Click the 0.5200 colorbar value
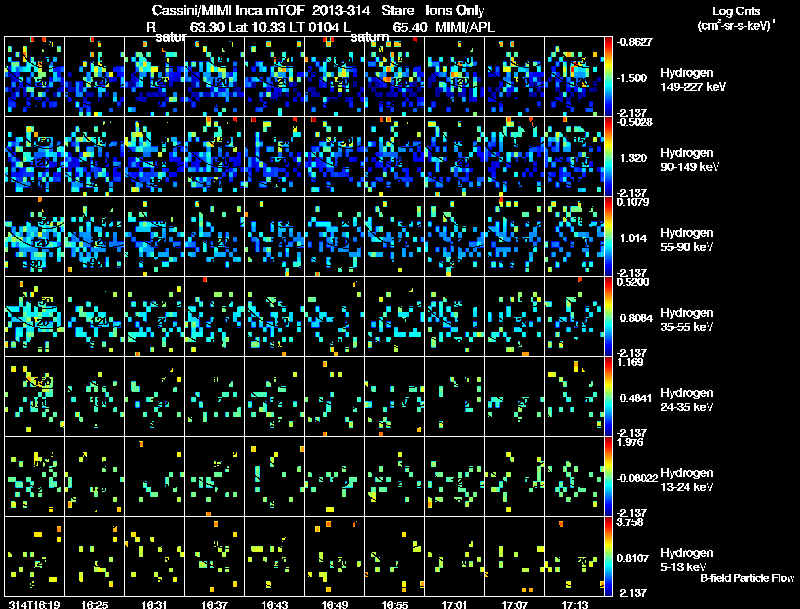 pyautogui.click(x=633, y=282)
